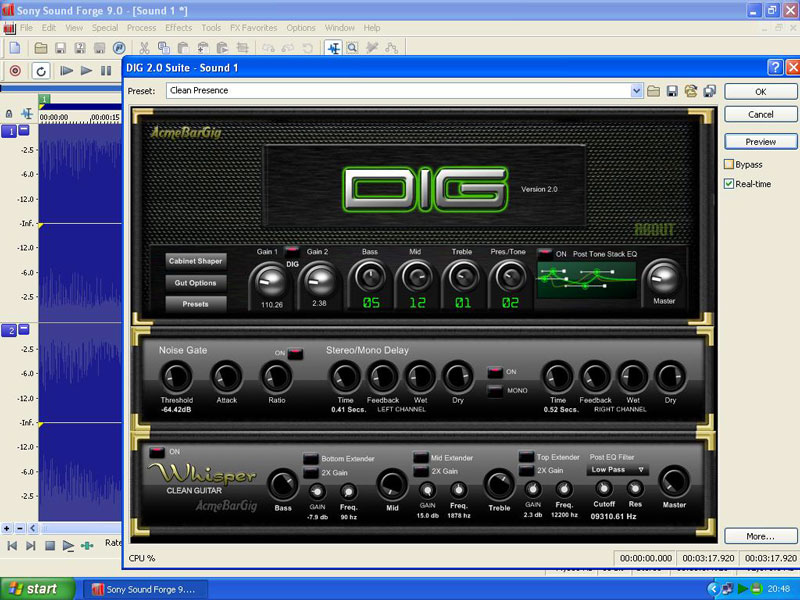Open the Preset dropdown list

click(637, 91)
